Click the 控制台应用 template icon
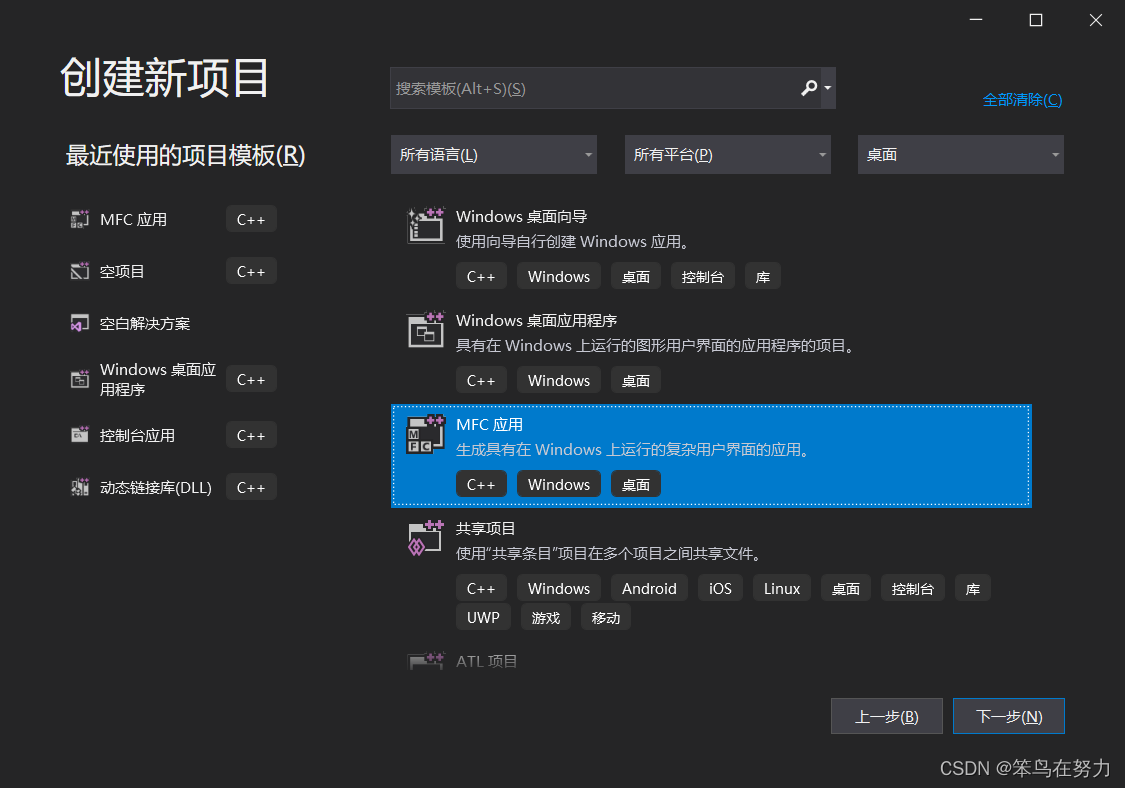The height and width of the screenshot is (788, 1125). click(x=80, y=435)
